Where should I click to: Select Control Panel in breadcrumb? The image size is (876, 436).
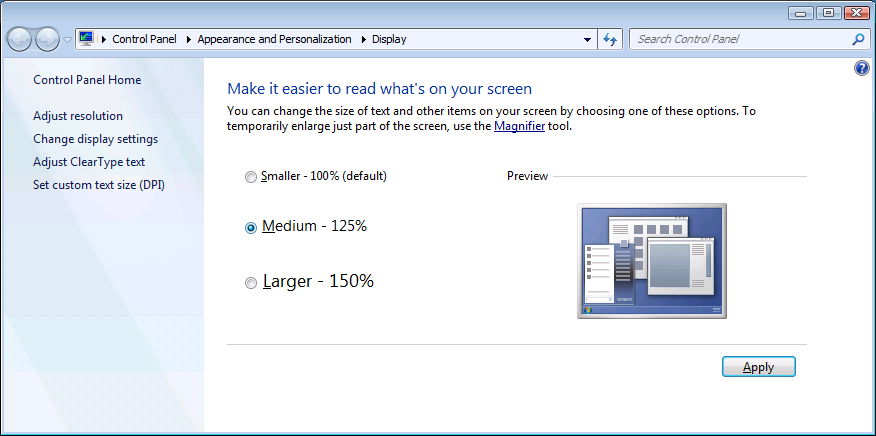click(144, 39)
